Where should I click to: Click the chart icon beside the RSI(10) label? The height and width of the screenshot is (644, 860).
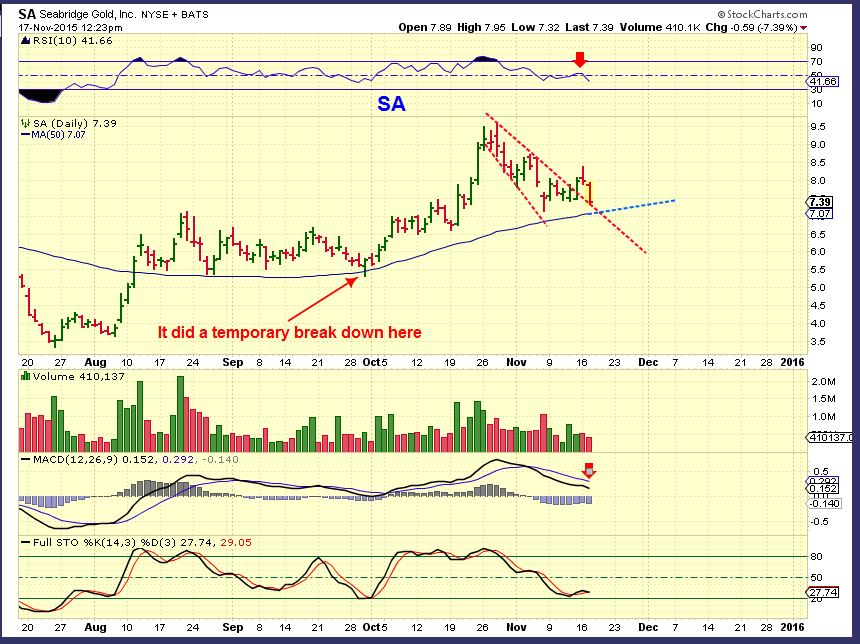(25, 40)
